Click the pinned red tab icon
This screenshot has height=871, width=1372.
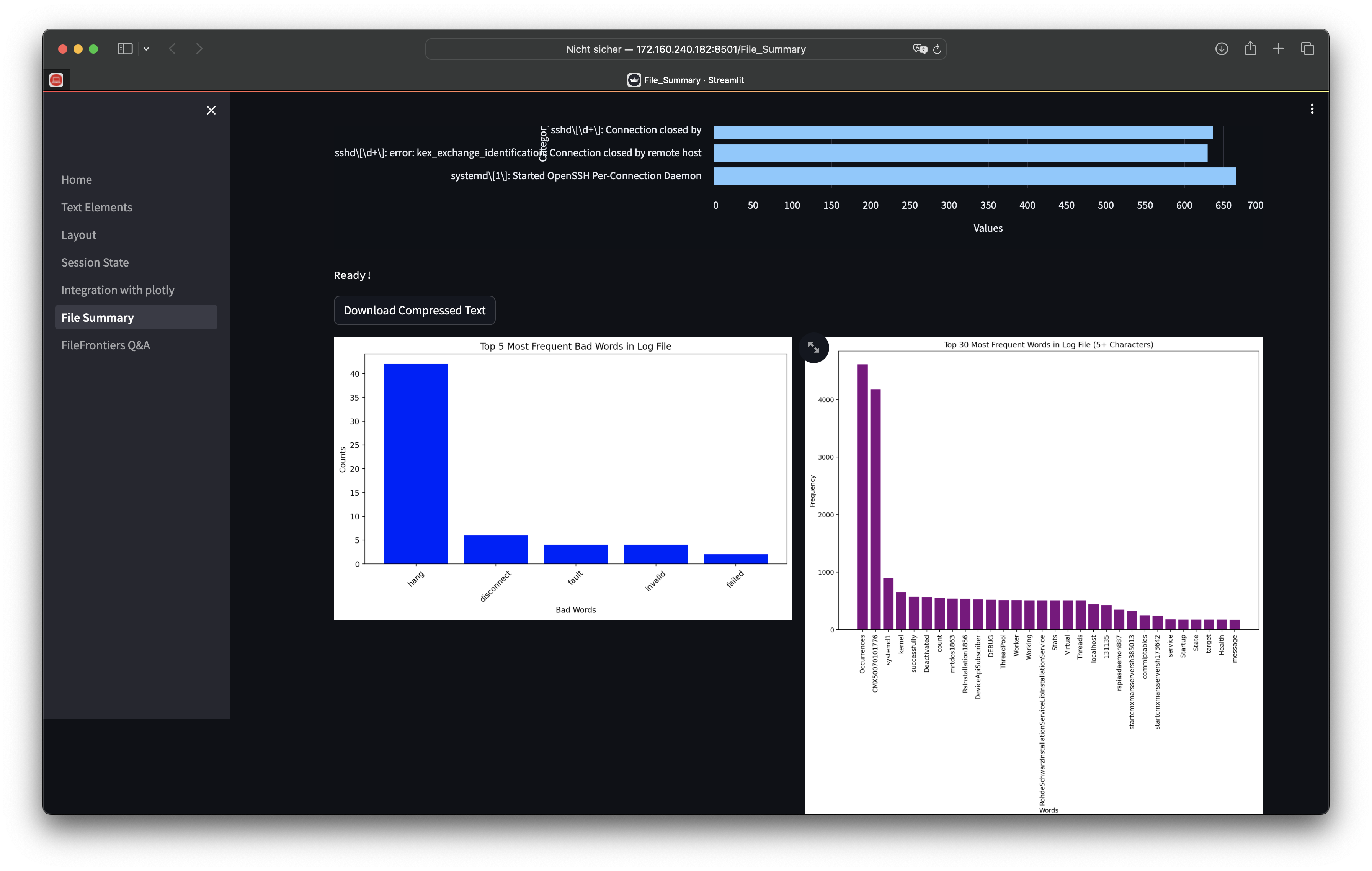point(56,80)
